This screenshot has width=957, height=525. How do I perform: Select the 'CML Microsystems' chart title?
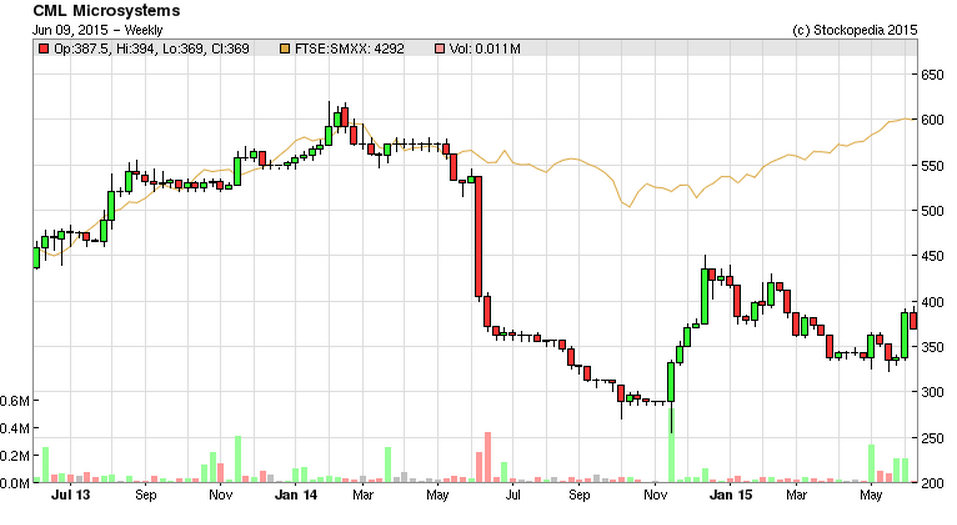[x=106, y=10]
